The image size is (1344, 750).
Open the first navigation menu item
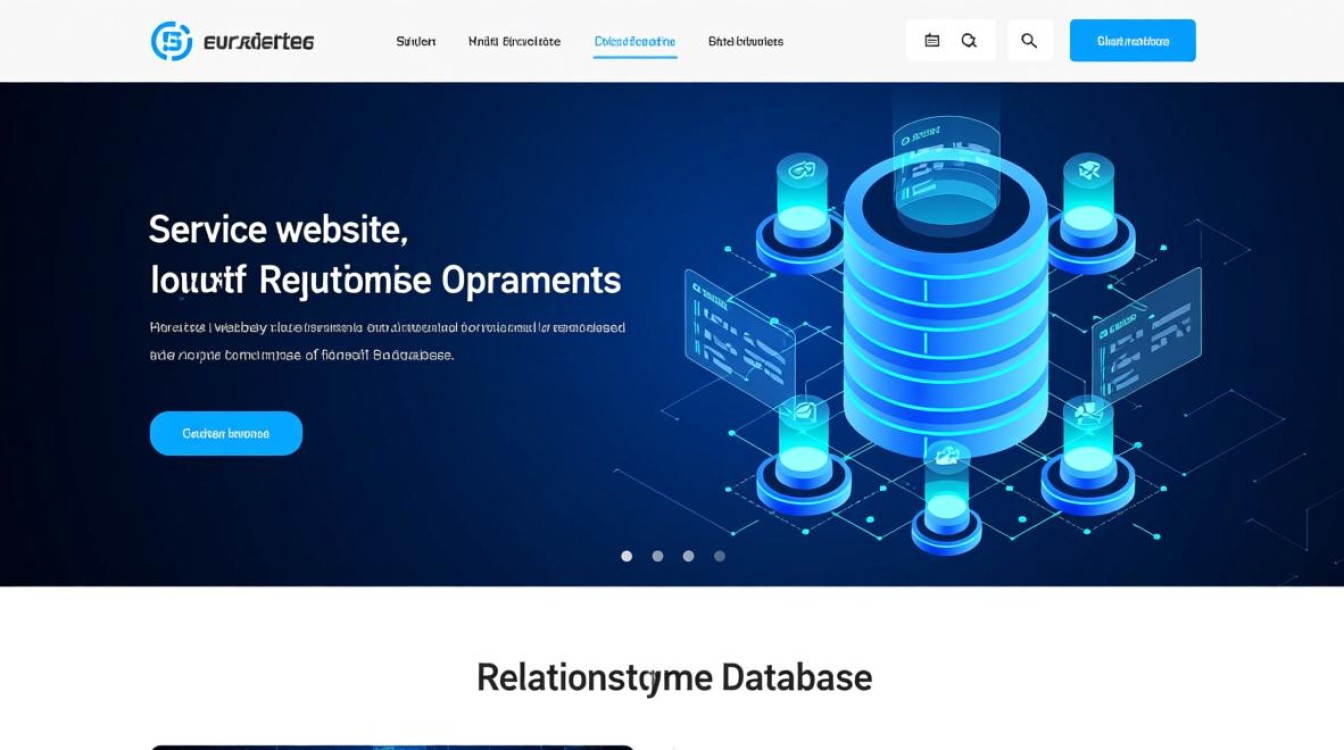point(416,42)
